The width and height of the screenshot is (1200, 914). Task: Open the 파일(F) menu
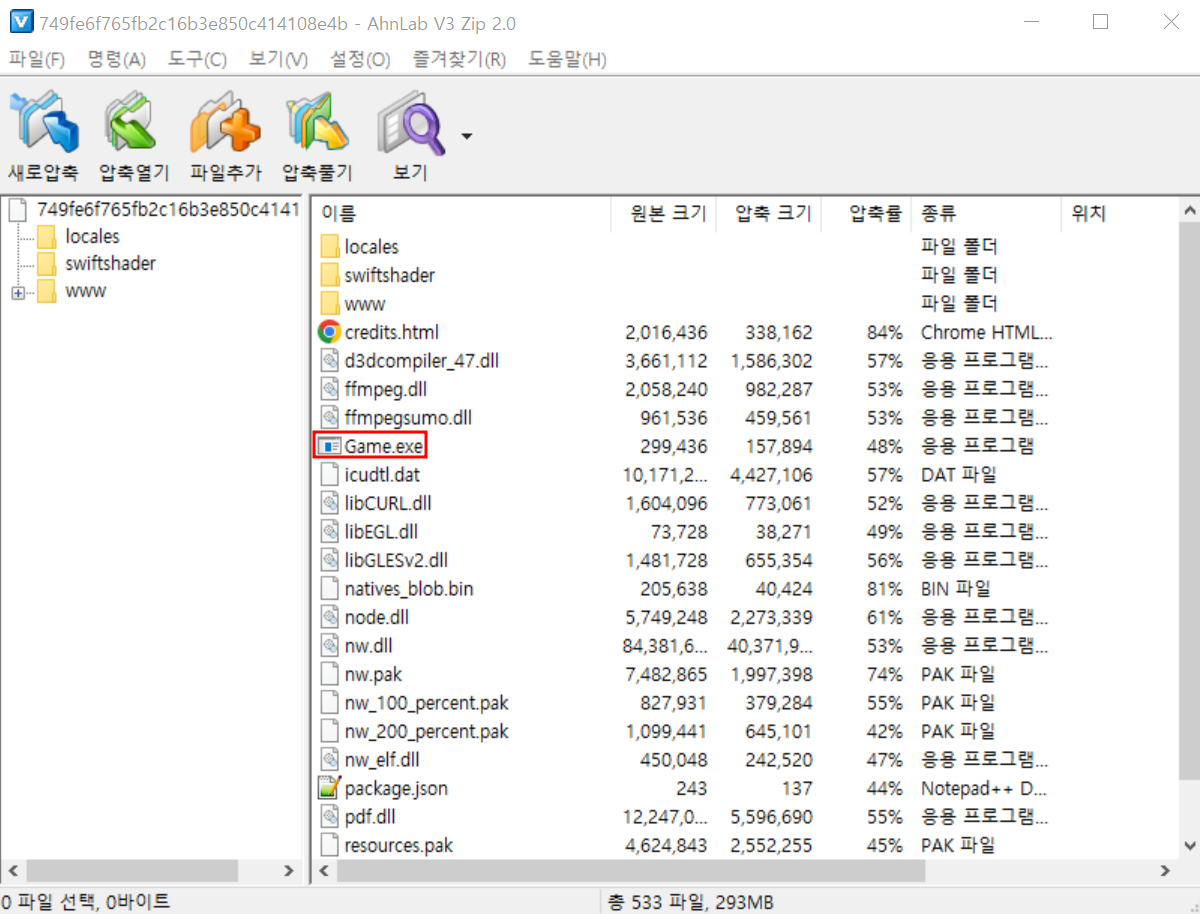[36, 59]
